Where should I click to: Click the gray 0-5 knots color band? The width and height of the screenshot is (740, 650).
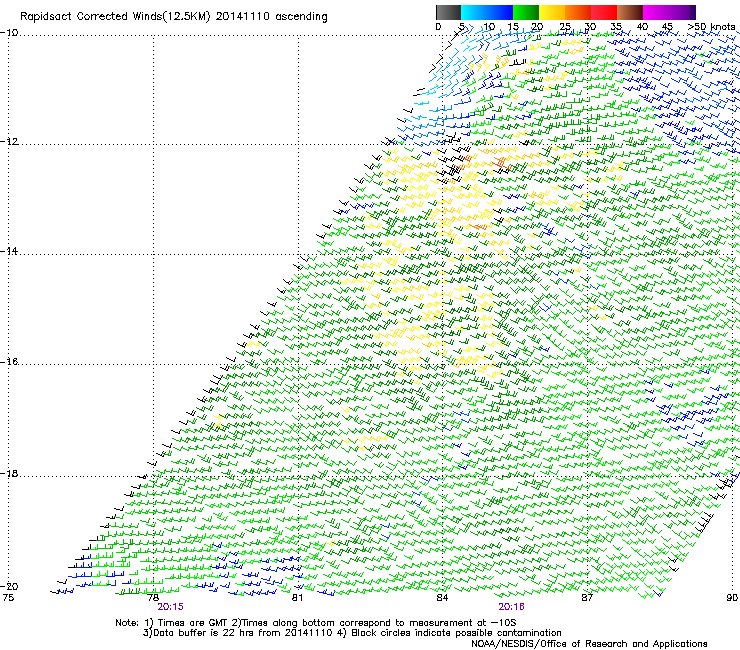coord(448,12)
